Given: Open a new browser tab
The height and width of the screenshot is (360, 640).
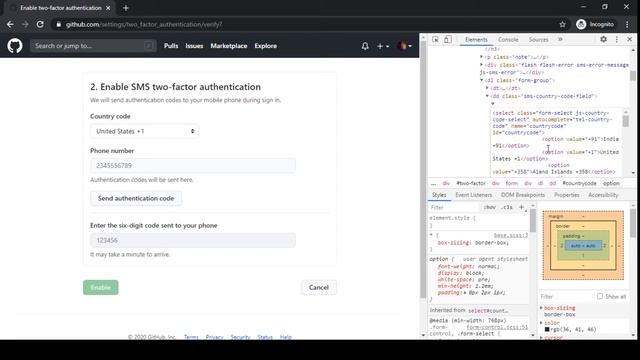Looking at the screenshot, I should click(x=126, y=8).
